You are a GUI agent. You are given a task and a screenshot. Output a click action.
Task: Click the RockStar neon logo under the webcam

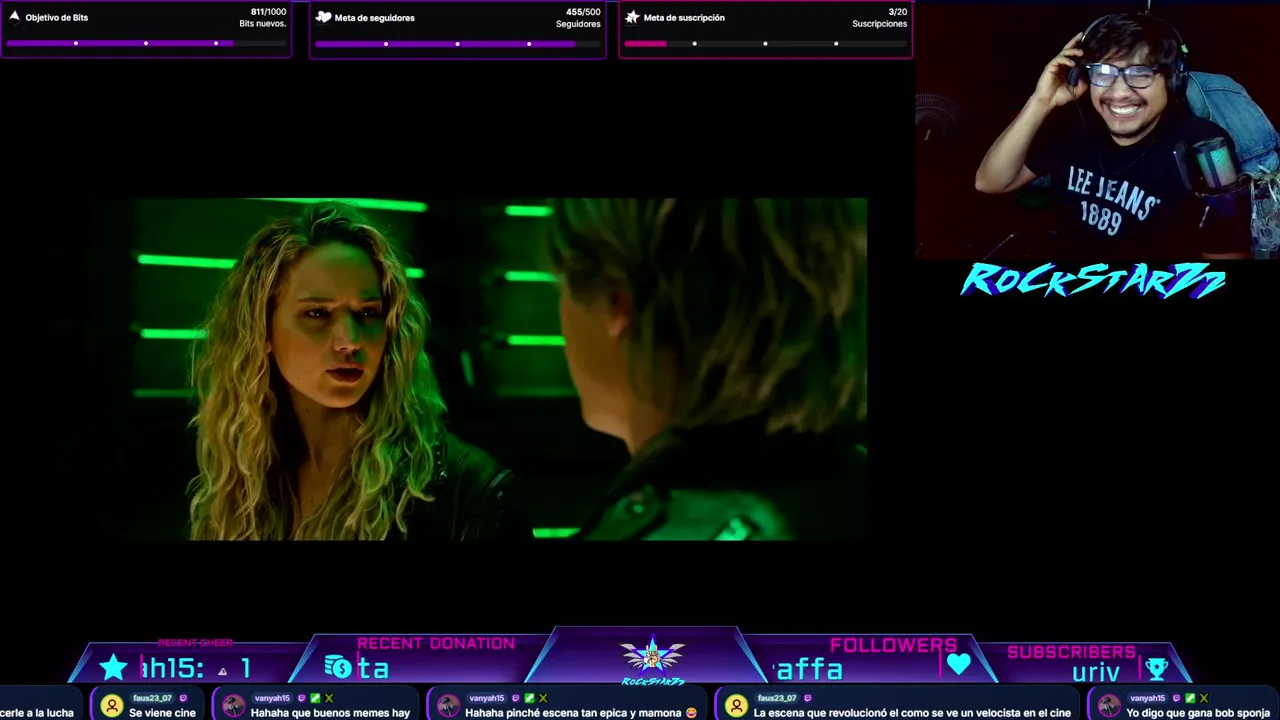click(1093, 281)
